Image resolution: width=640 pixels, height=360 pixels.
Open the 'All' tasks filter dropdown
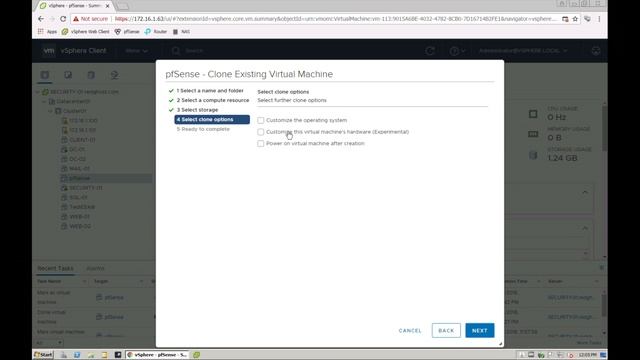[x=49, y=343]
